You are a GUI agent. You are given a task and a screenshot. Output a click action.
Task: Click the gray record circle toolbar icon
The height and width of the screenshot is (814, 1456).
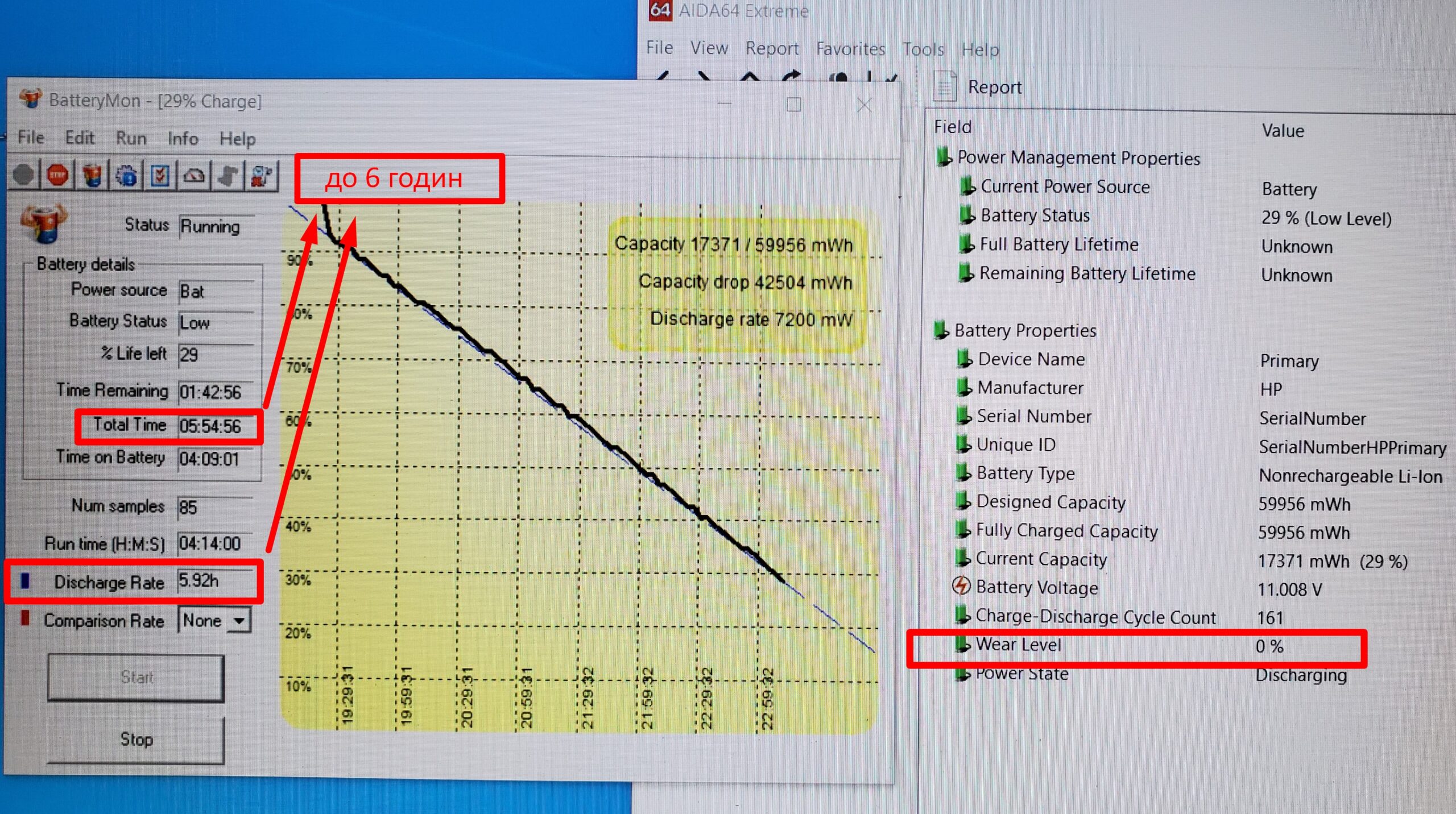click(23, 175)
